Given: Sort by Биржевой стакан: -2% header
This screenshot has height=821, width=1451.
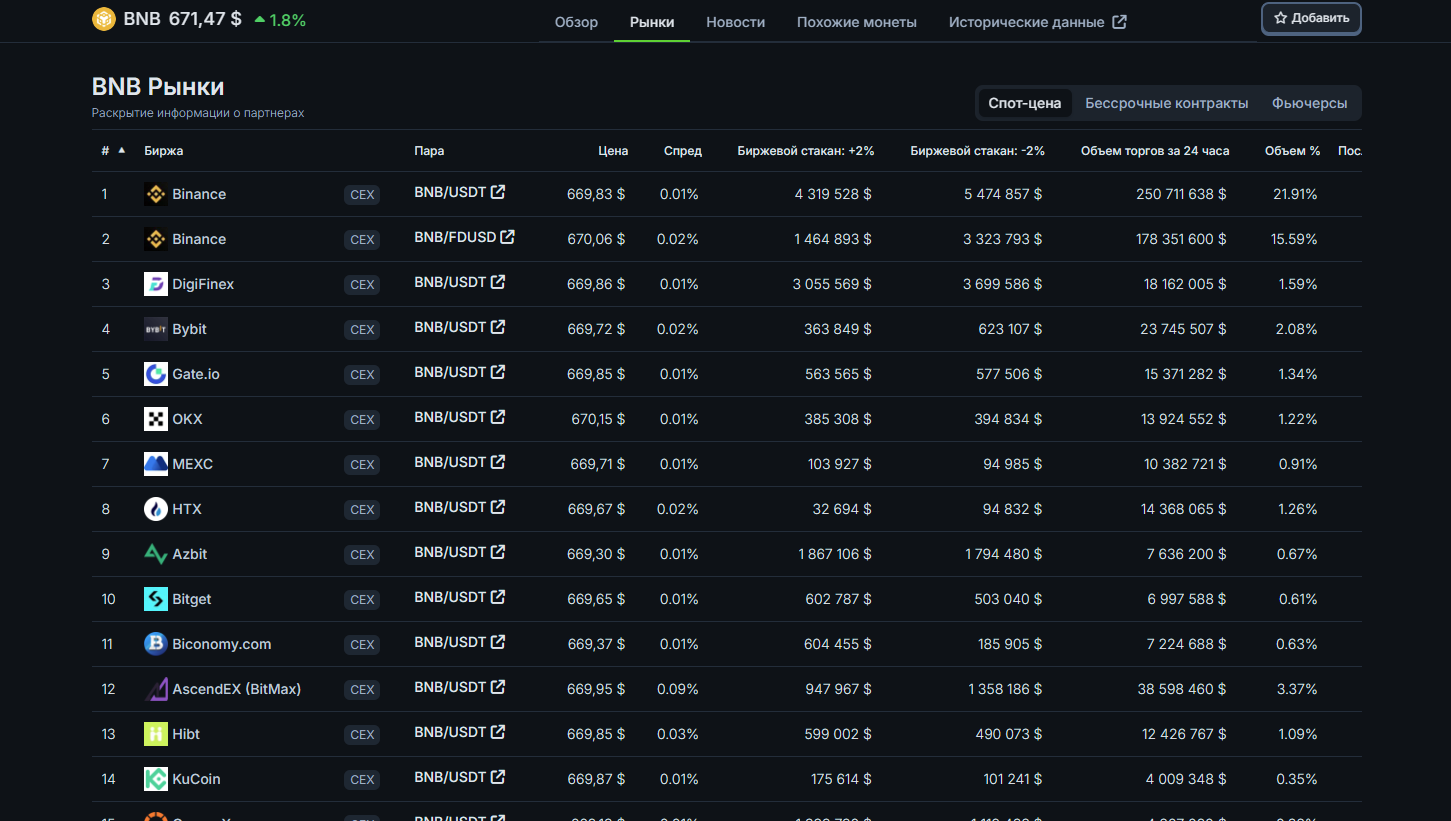Looking at the screenshot, I should [978, 151].
